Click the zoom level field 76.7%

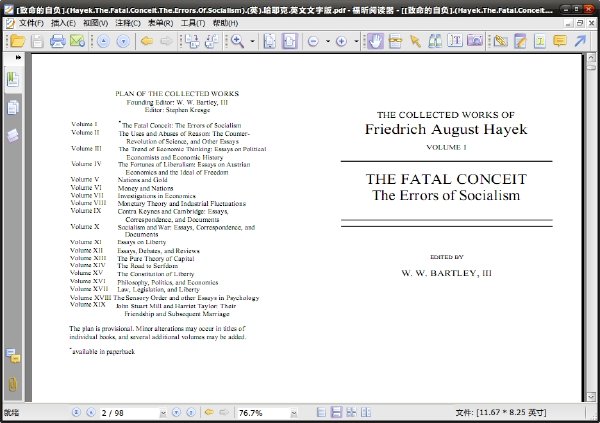pyautogui.click(x=263, y=413)
